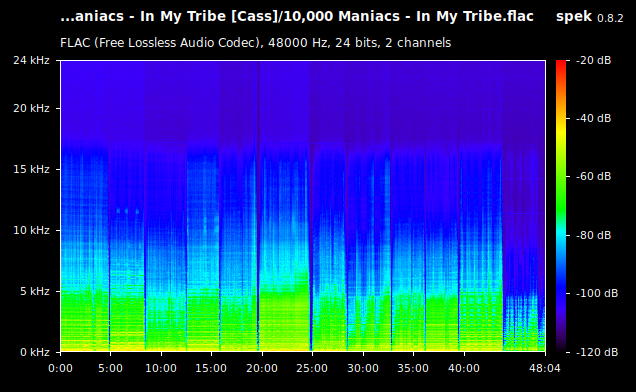This screenshot has width=636, height=392.
Task: Click the '40:00' time axis label
Action: pyautogui.click(x=464, y=368)
